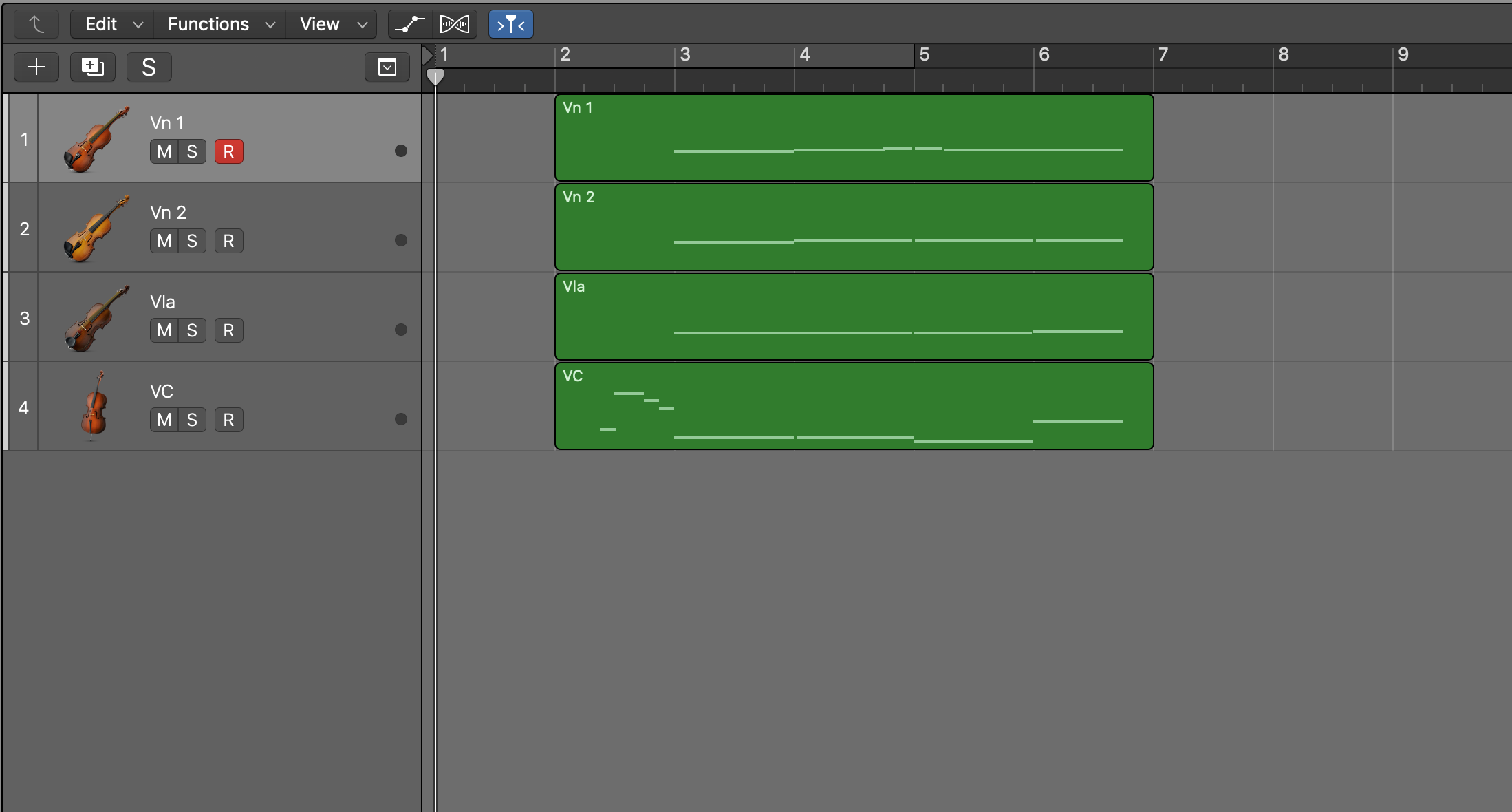
Task: Toggle the automation view icon
Action: coord(410,24)
